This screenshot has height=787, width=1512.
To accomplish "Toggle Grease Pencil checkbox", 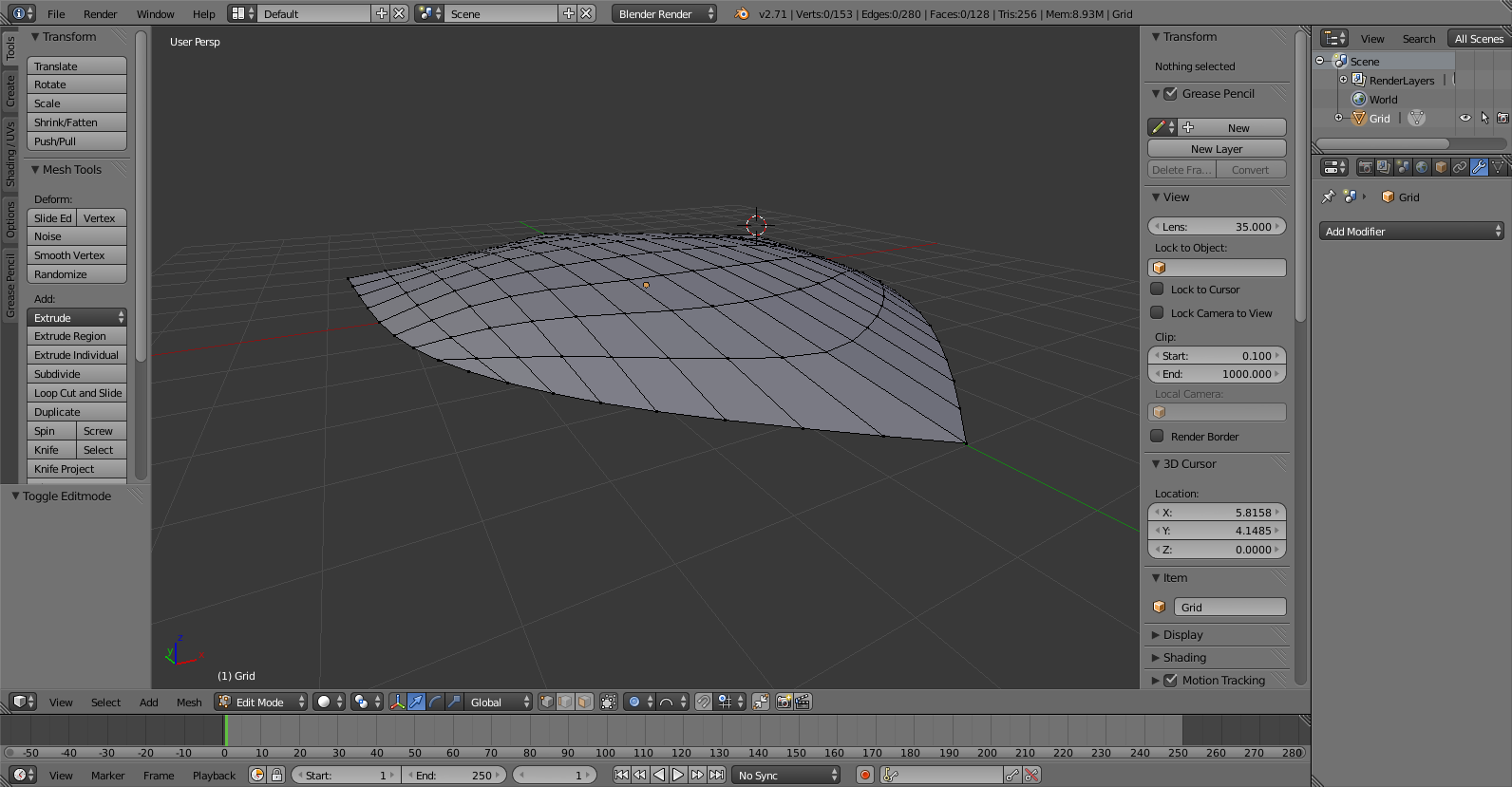I will (x=1171, y=93).
